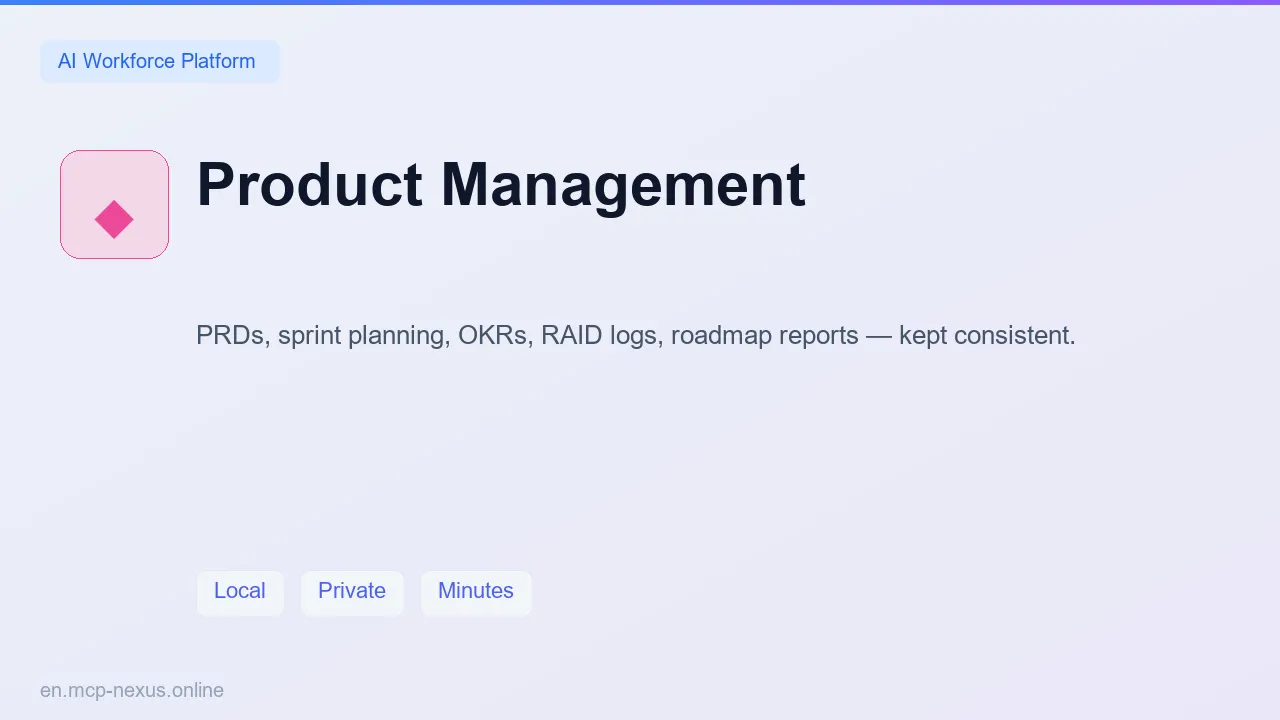Click the Private tag
This screenshot has height=720, width=1280.
point(352,591)
